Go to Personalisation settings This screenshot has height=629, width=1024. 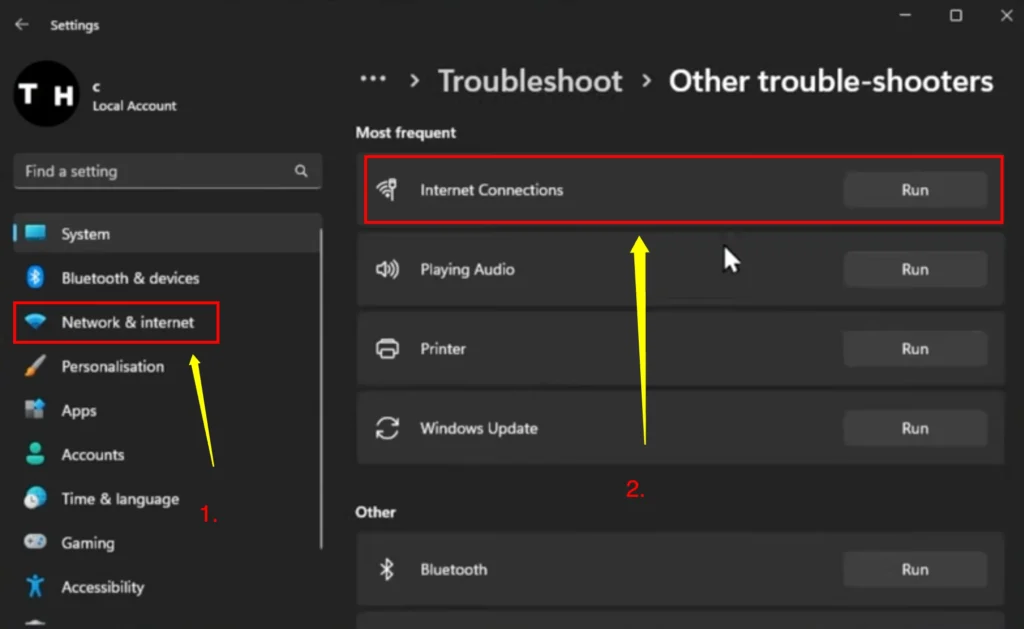(x=167, y=366)
